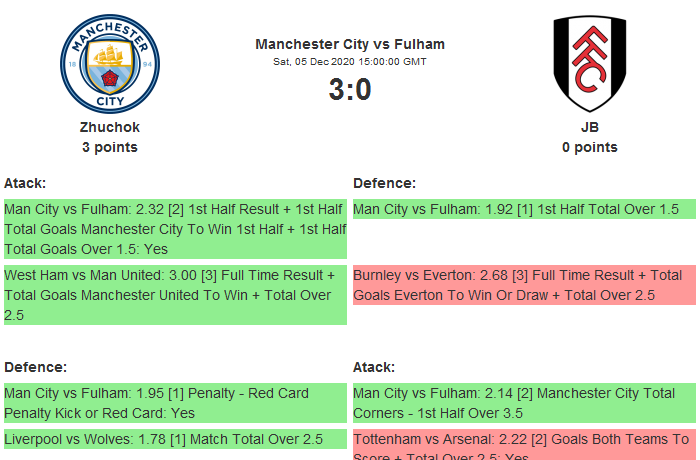The width and height of the screenshot is (700, 460).
Task: Click Zhuchok's Atack section heading
Action: tap(25, 183)
